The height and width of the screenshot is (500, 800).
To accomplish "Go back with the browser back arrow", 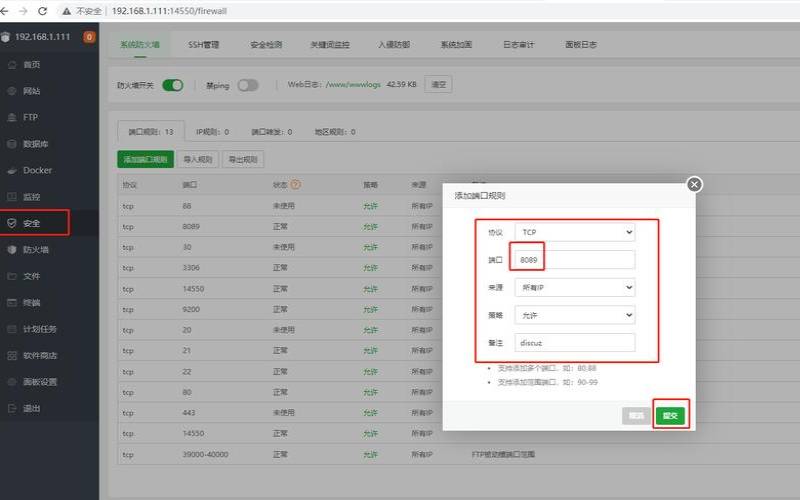I will click(5, 11).
